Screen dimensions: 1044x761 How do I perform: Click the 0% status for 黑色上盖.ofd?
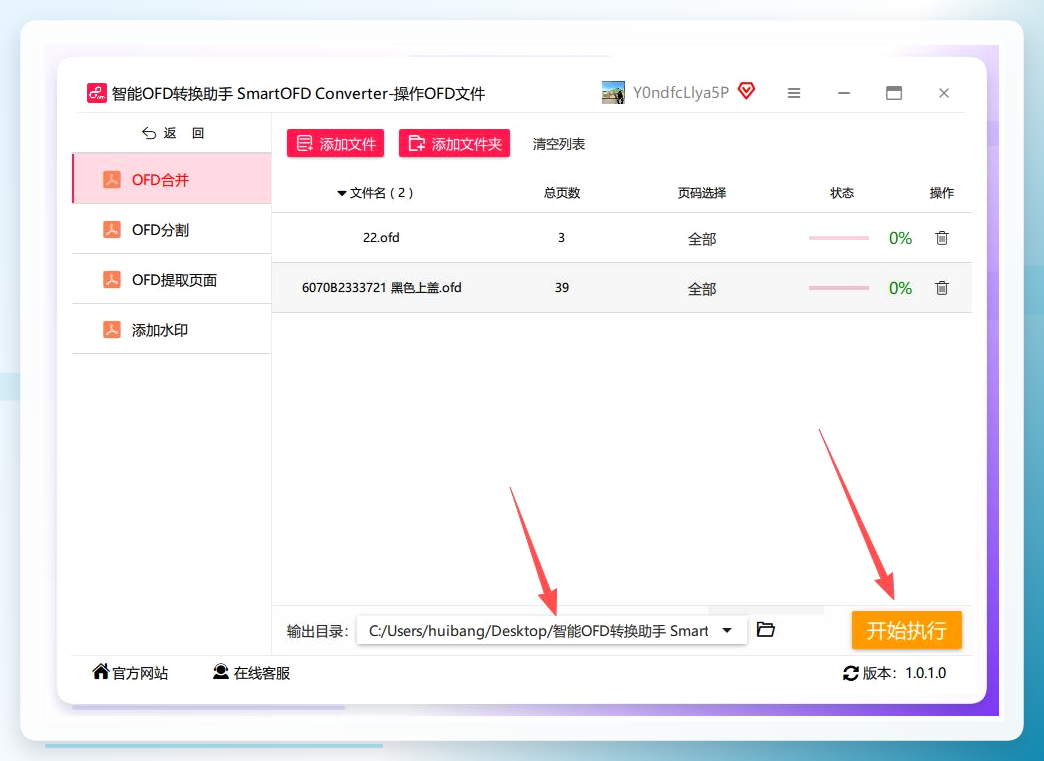(900, 288)
